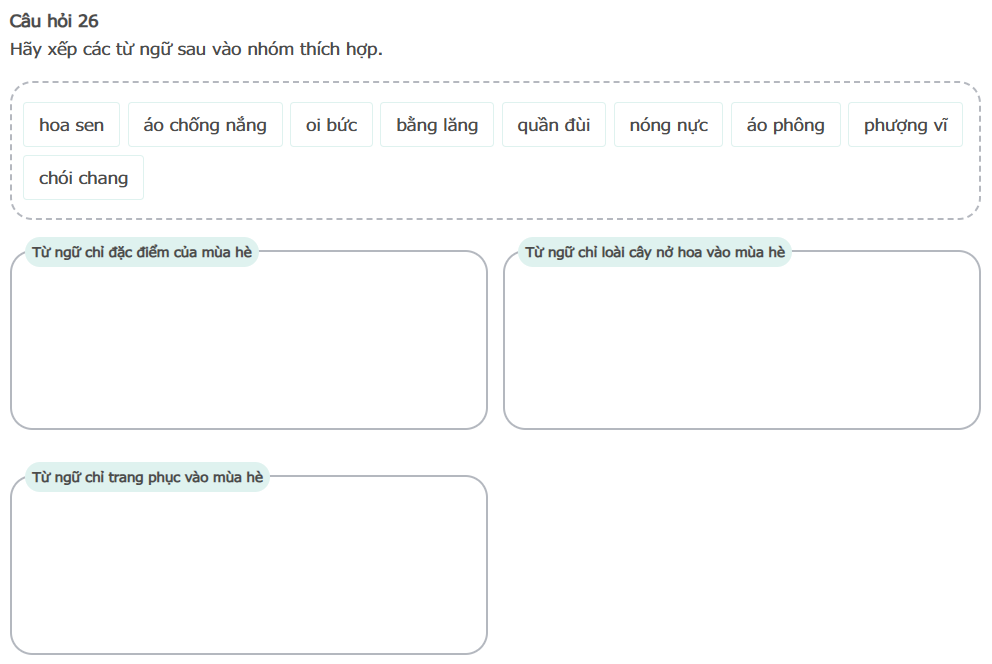Image resolution: width=992 pixels, height=664 pixels.
Task: Click inside the summer clothing drop box
Action: [x=248, y=570]
